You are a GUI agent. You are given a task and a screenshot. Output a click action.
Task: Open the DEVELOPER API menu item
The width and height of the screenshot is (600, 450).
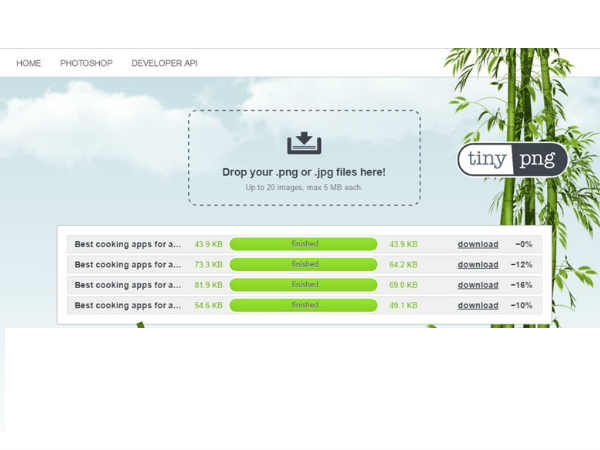pos(165,63)
